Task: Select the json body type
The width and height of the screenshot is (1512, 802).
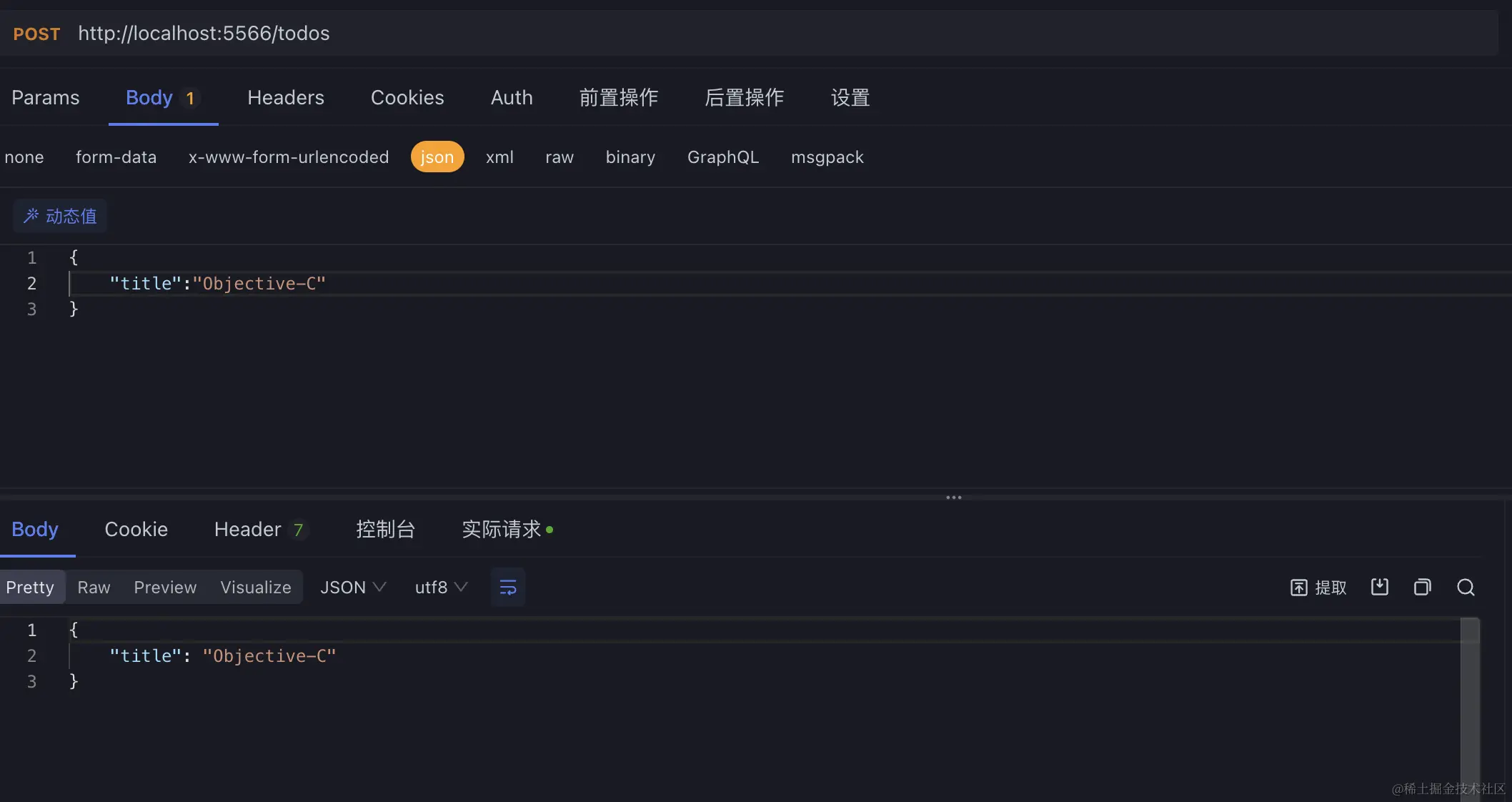Action: coord(437,157)
